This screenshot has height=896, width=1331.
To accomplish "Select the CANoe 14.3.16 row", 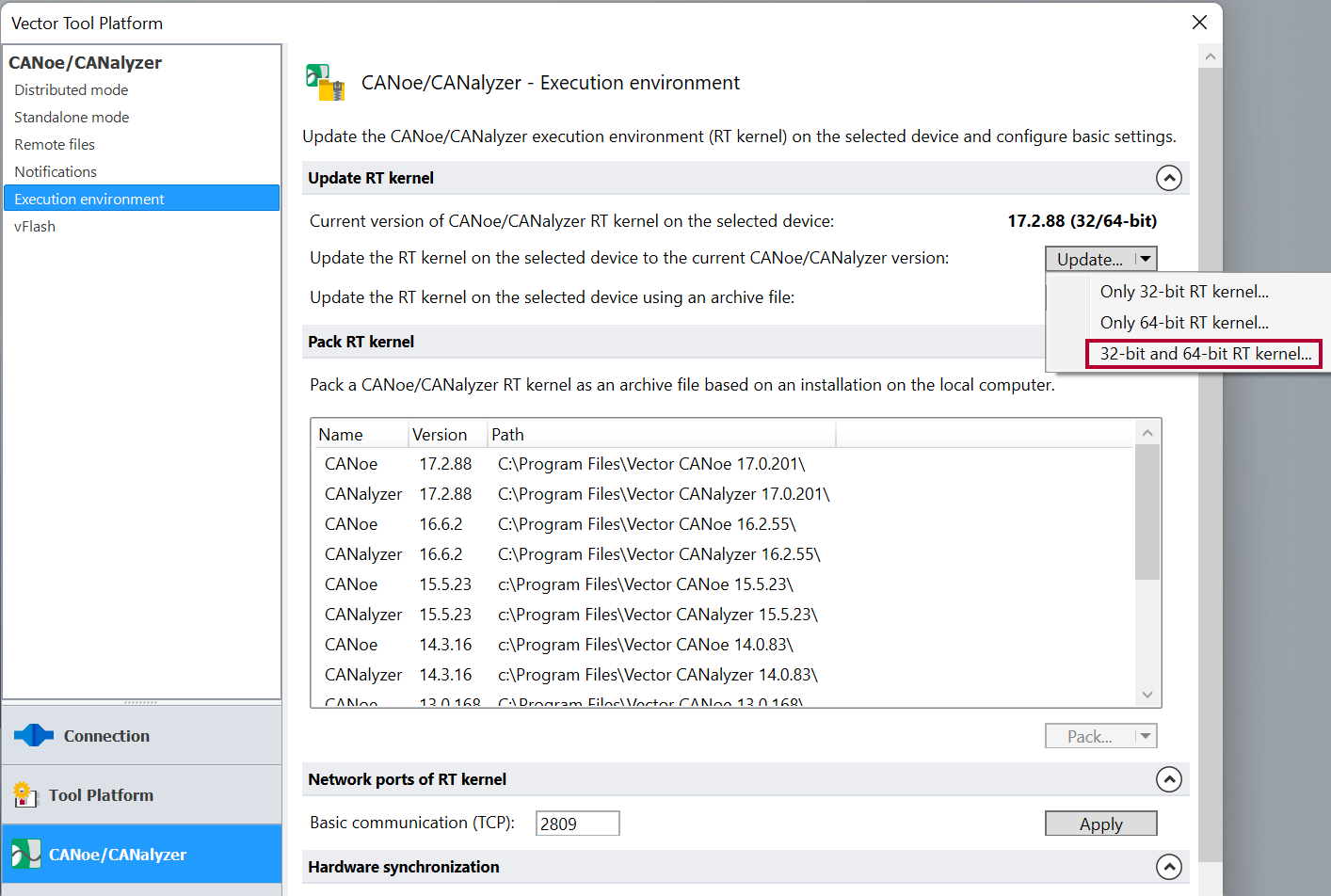I will coord(723,645).
